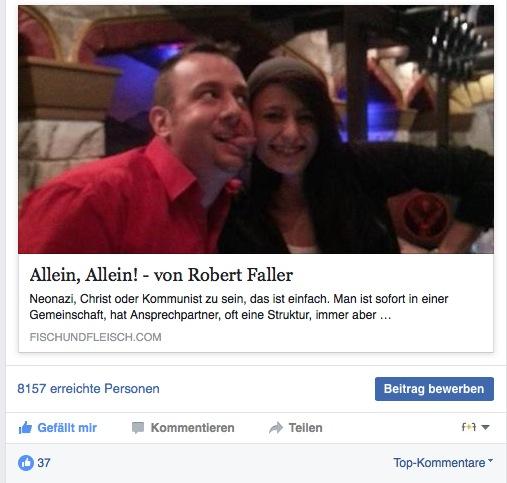
Task: Click the f+f page identity icon
Action: (468, 427)
